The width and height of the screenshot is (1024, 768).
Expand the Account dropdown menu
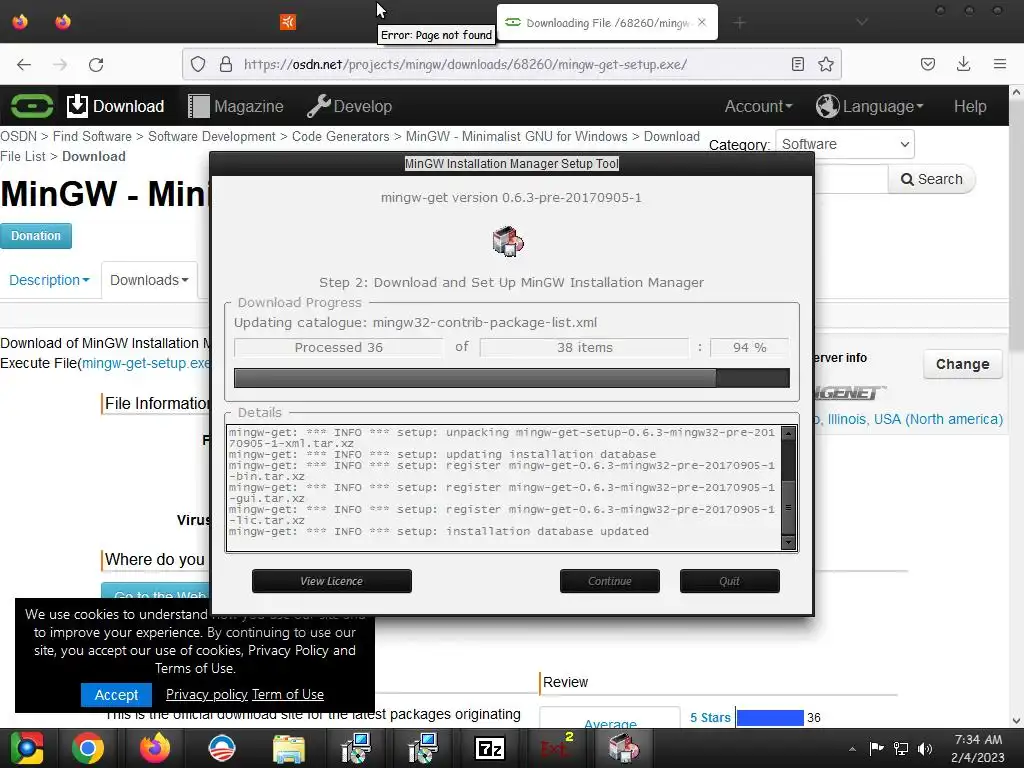(x=758, y=106)
